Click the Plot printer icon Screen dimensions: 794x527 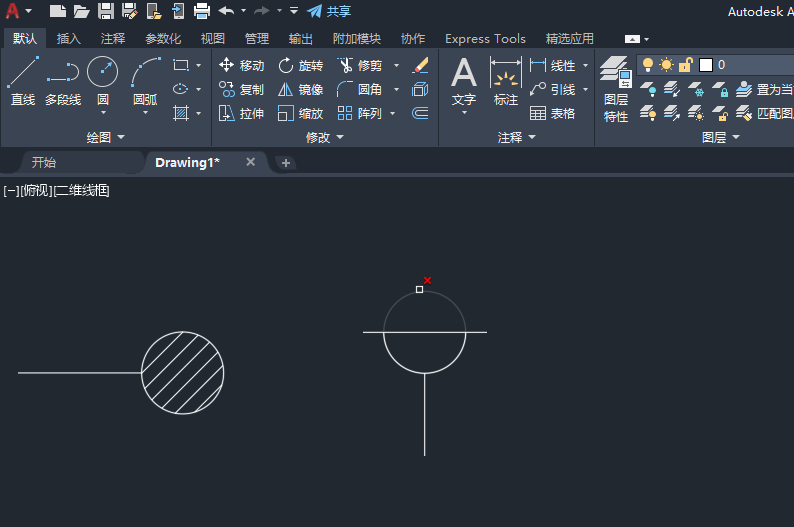201,11
